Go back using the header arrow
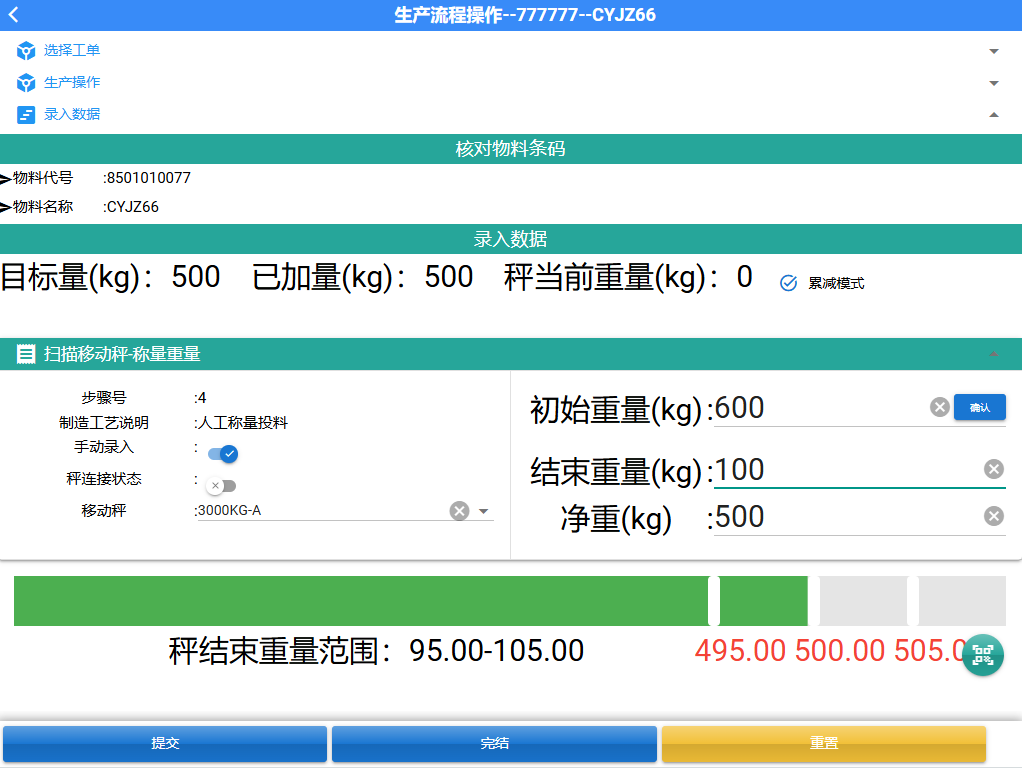 (x=14, y=14)
